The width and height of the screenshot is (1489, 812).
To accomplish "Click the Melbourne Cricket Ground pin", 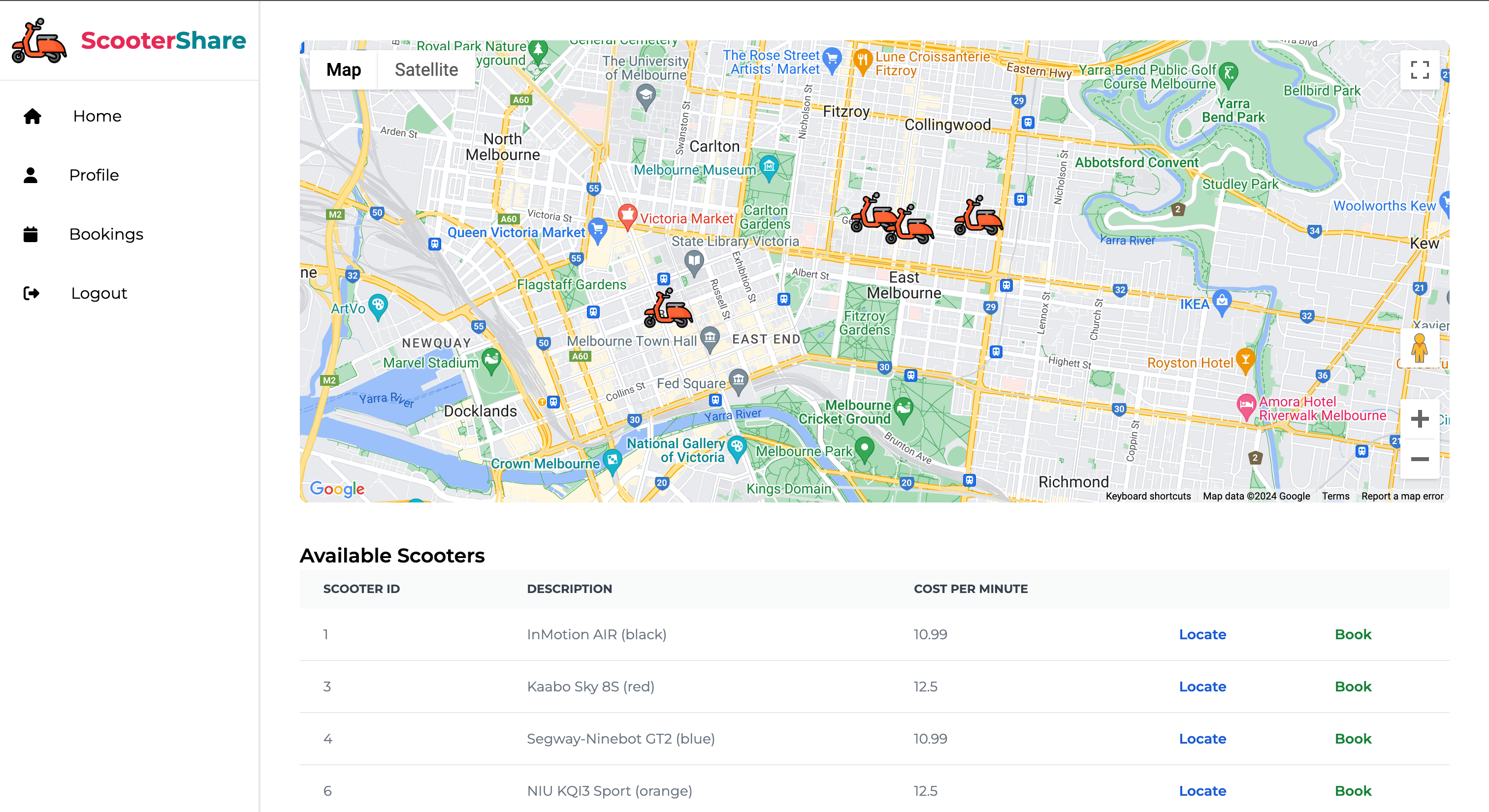I will tap(903, 410).
